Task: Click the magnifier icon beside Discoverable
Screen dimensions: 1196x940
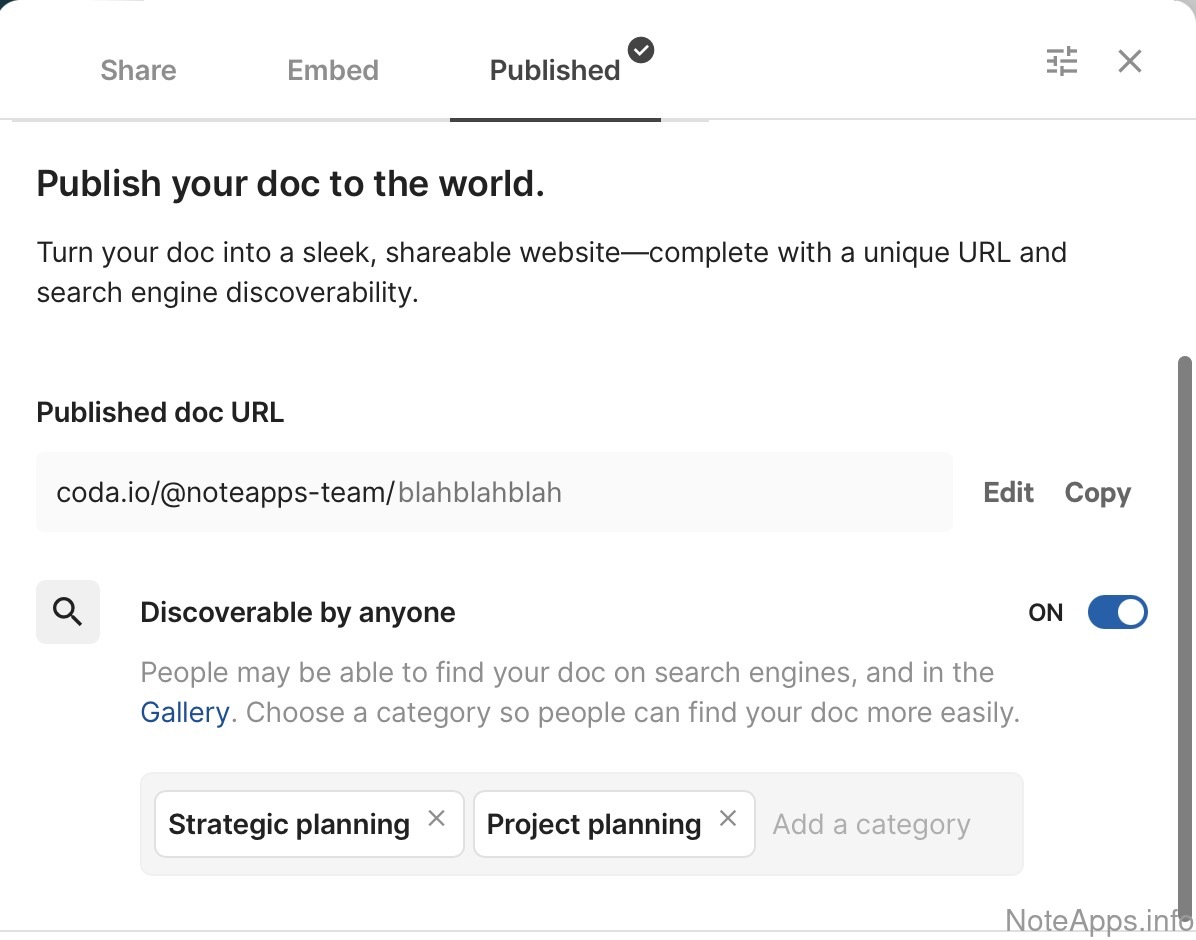Action: 68,612
